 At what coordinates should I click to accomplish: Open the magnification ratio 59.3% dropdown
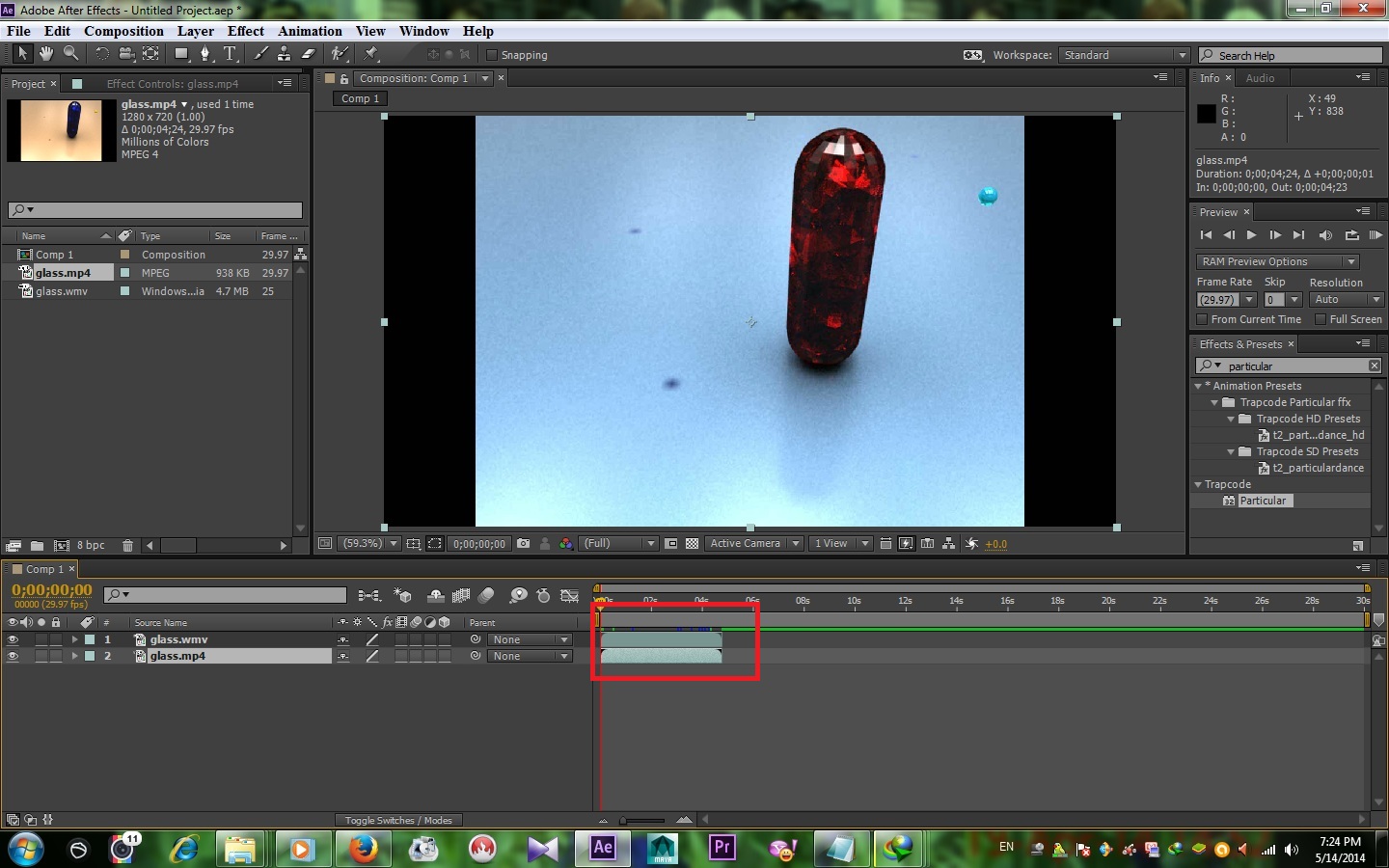369,544
